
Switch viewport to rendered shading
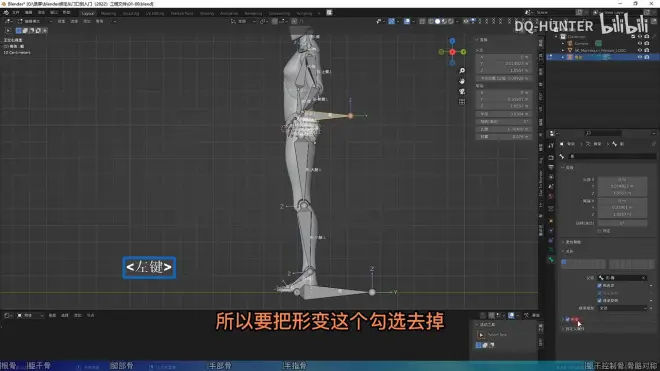pyautogui.click(x=451, y=21)
